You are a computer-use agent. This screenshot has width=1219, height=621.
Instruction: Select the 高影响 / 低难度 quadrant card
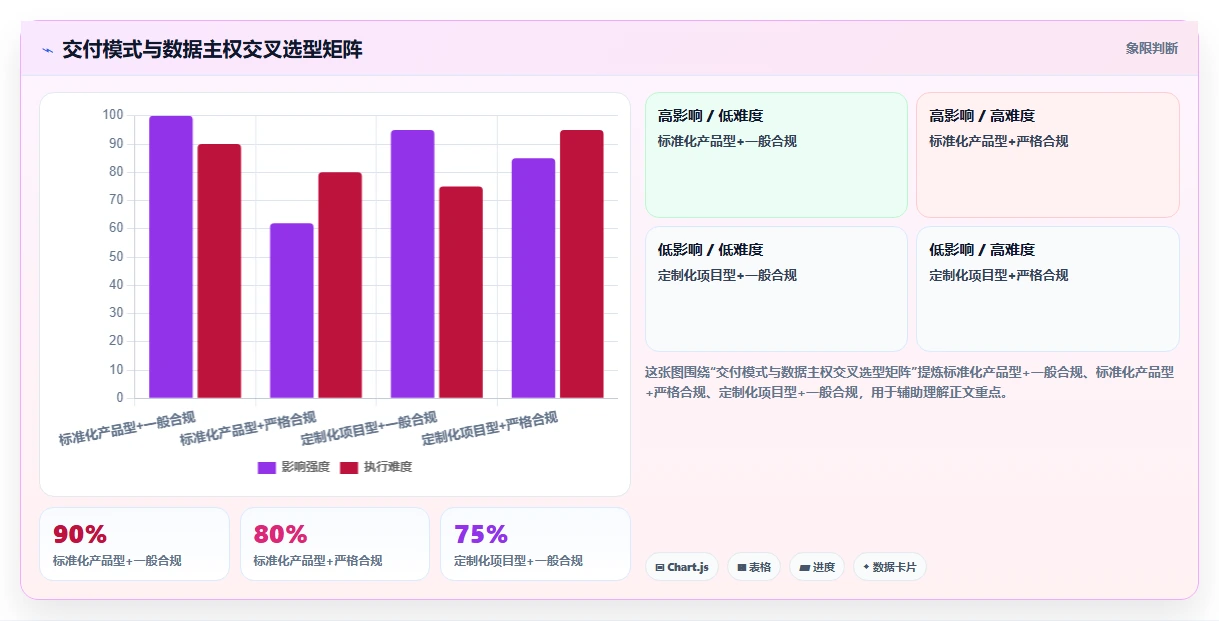776,155
